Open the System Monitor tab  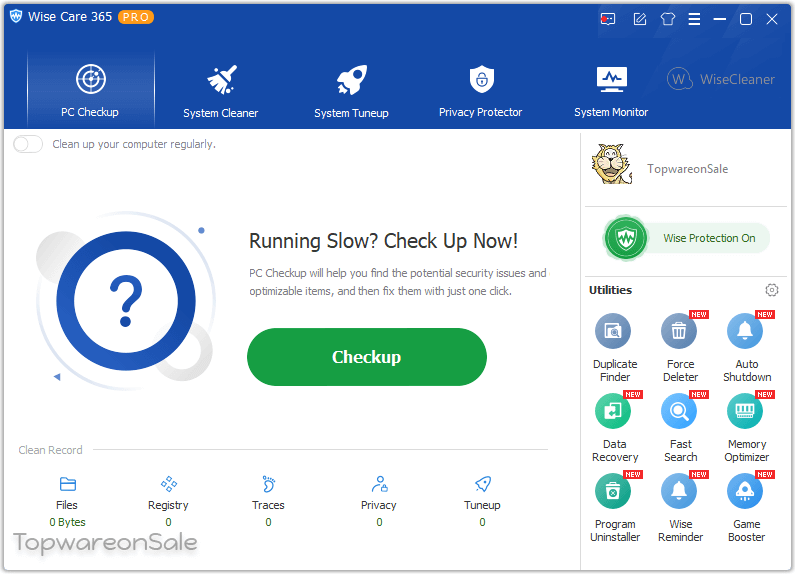pos(611,91)
